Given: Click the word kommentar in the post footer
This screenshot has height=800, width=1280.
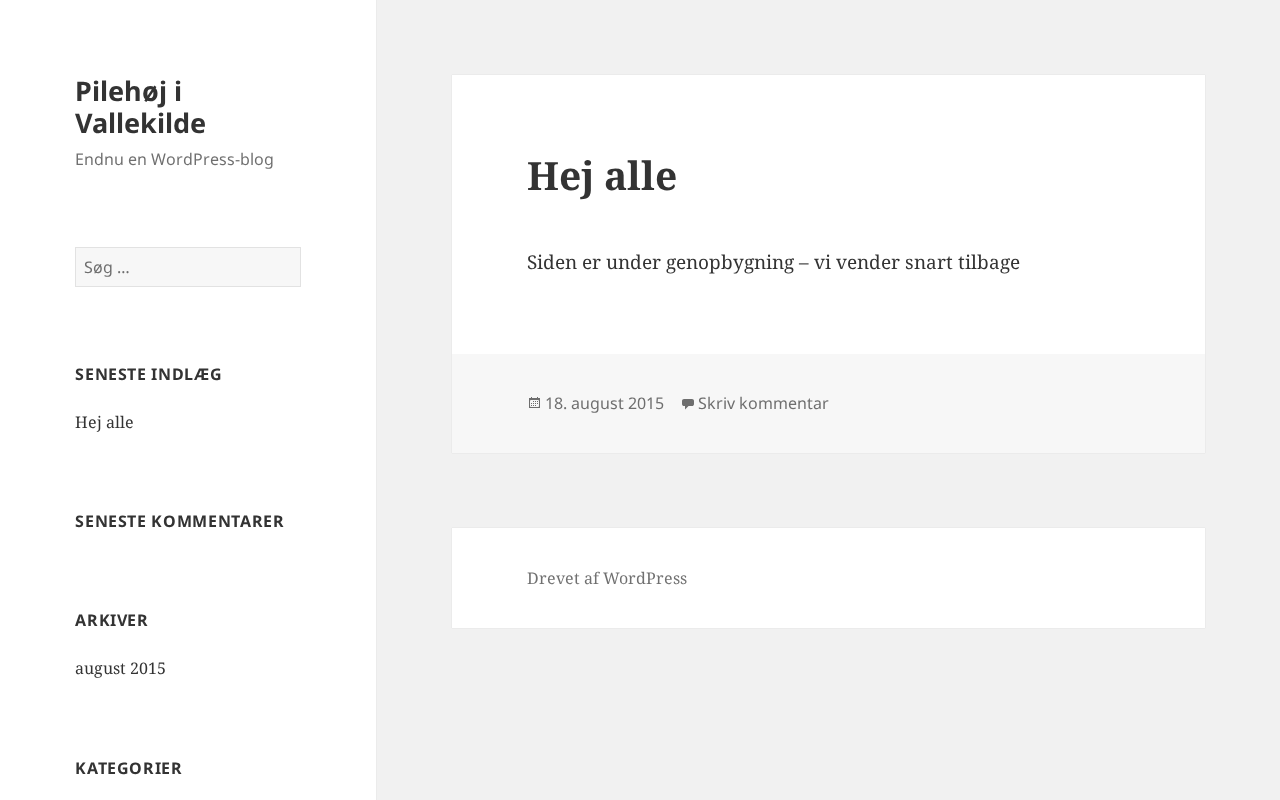Looking at the screenshot, I should click(783, 403).
